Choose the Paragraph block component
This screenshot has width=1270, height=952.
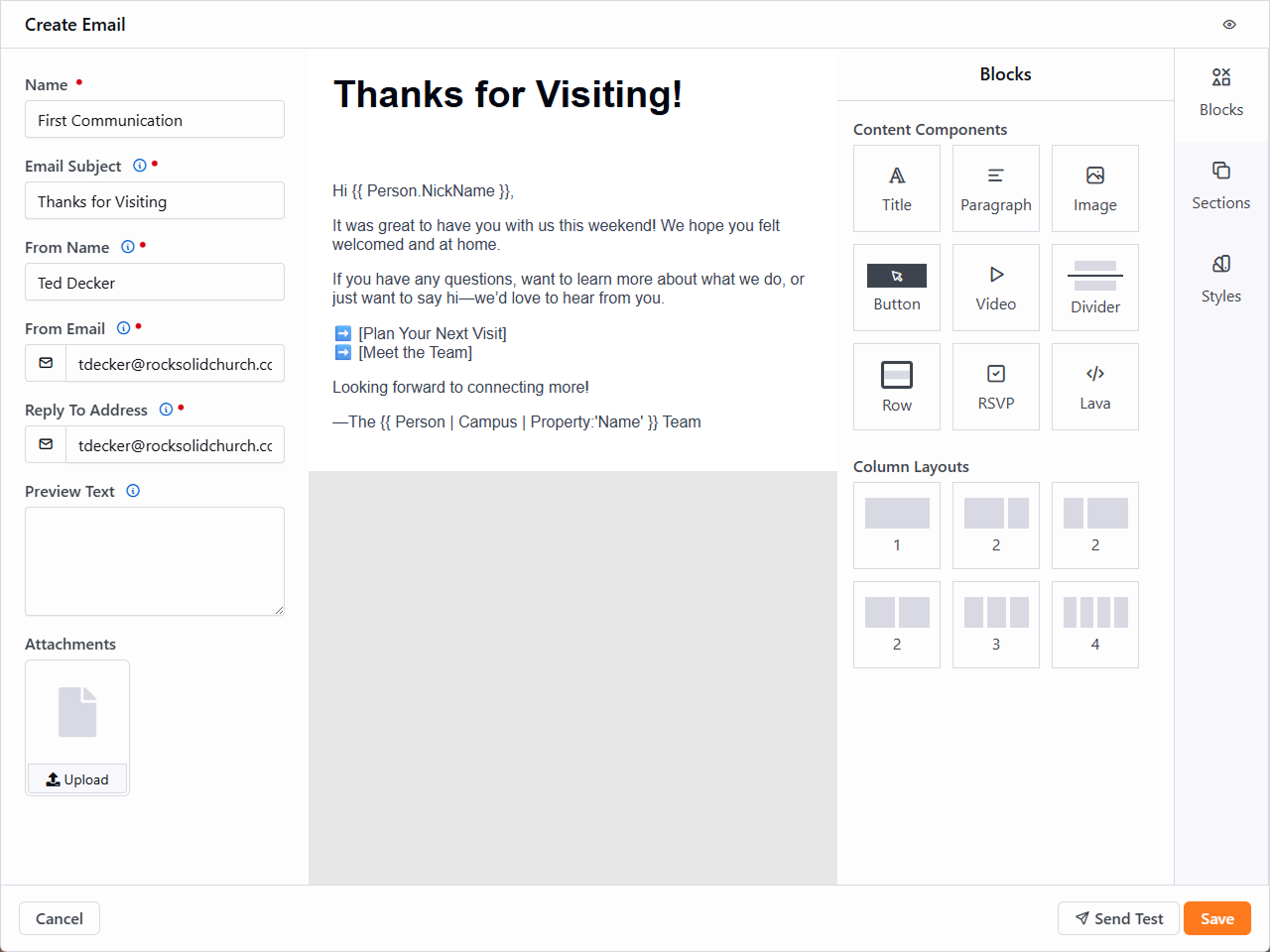(995, 188)
